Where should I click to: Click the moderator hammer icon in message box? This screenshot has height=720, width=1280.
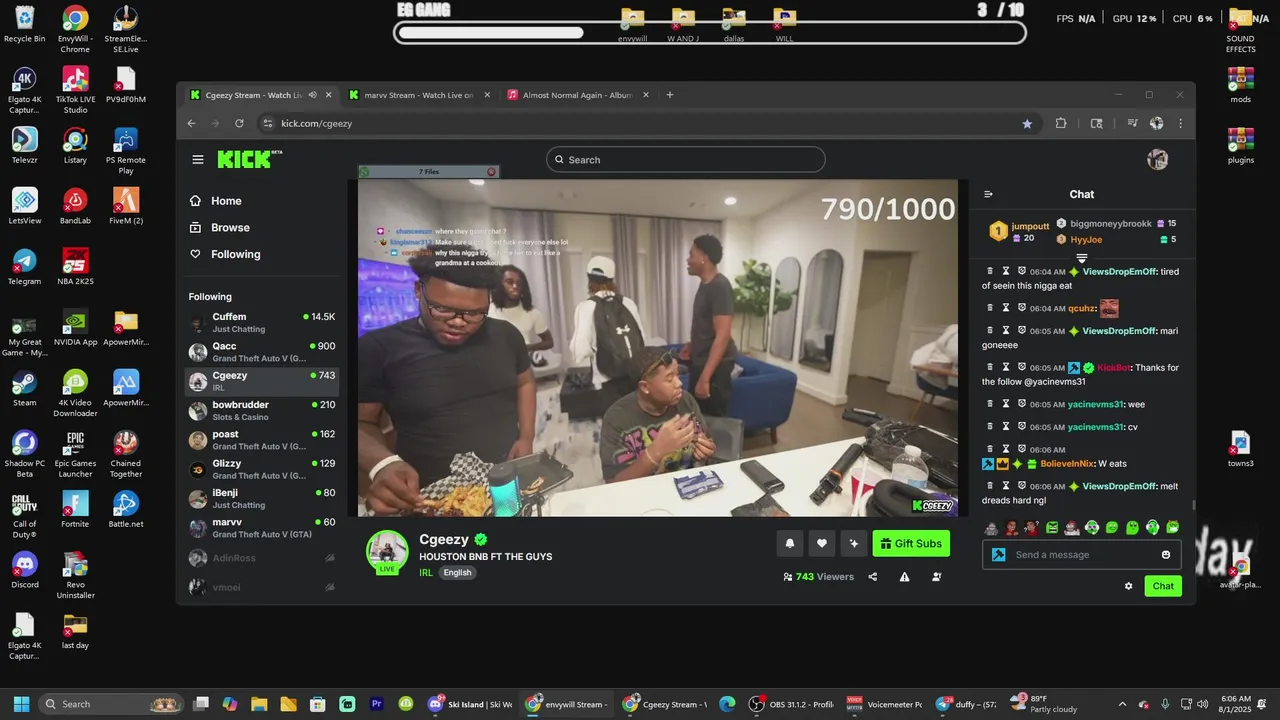point(998,555)
